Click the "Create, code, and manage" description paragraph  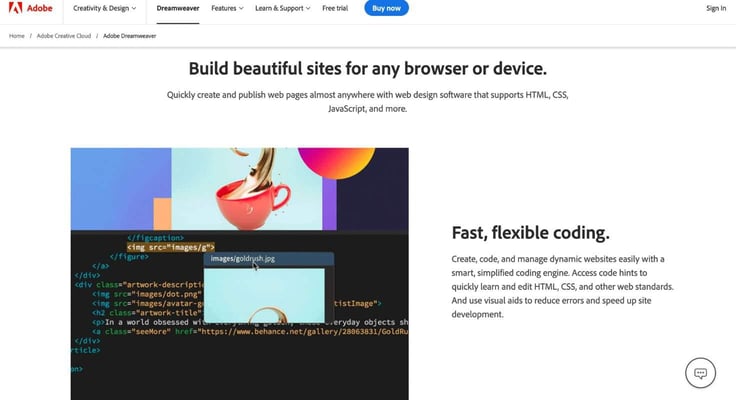pyautogui.click(x=562, y=286)
